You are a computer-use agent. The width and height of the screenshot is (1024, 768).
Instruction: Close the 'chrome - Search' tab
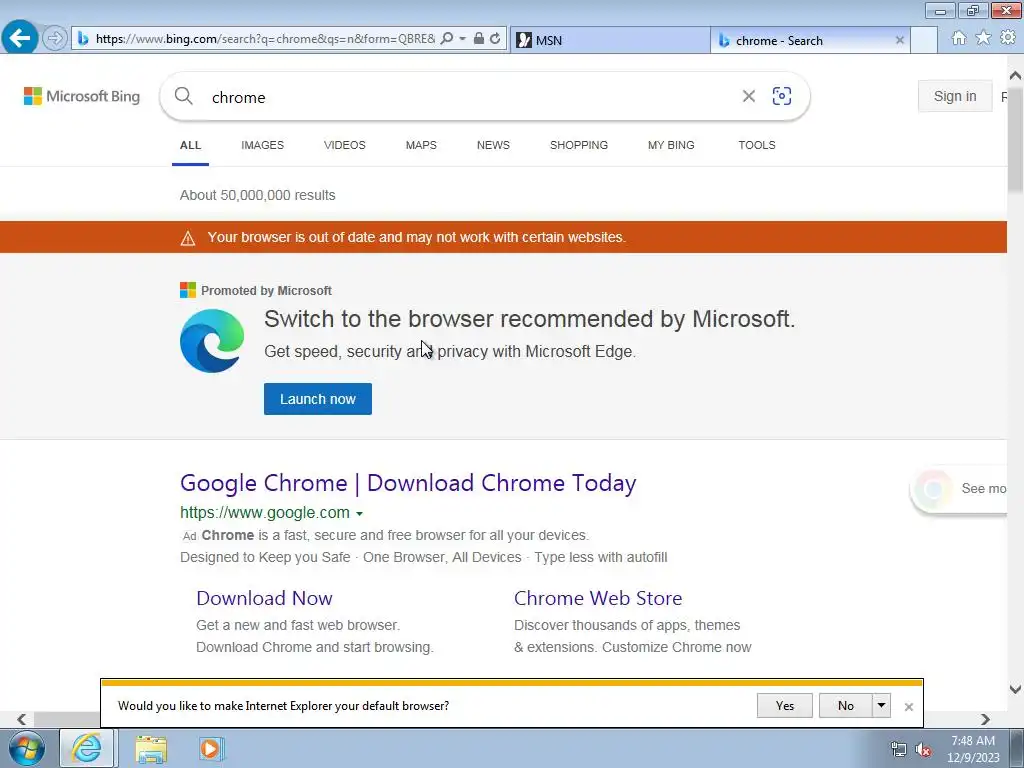coord(899,40)
